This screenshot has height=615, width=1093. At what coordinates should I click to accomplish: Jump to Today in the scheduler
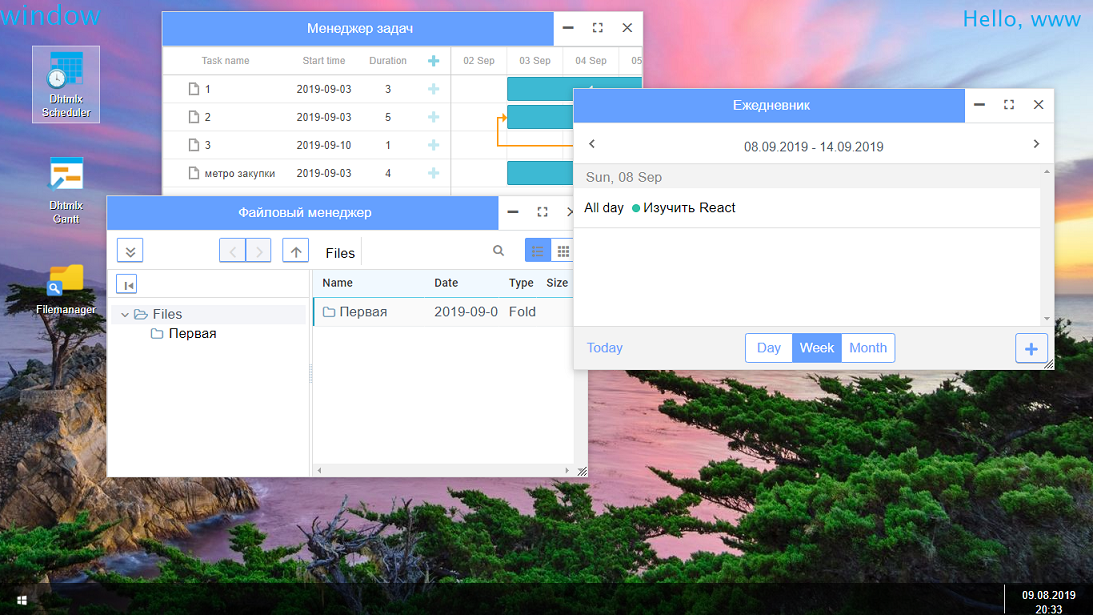[x=604, y=348]
